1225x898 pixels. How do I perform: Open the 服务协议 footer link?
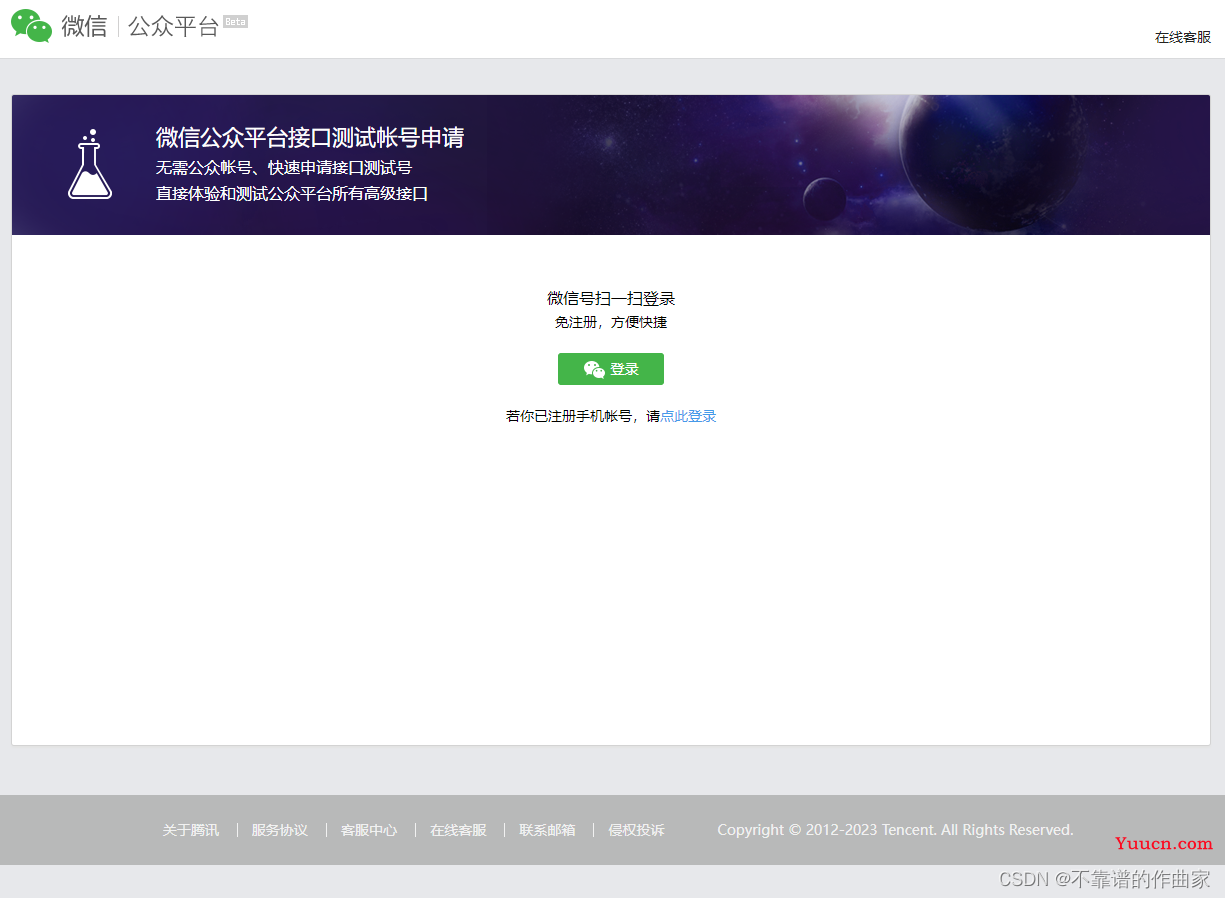tap(280, 830)
